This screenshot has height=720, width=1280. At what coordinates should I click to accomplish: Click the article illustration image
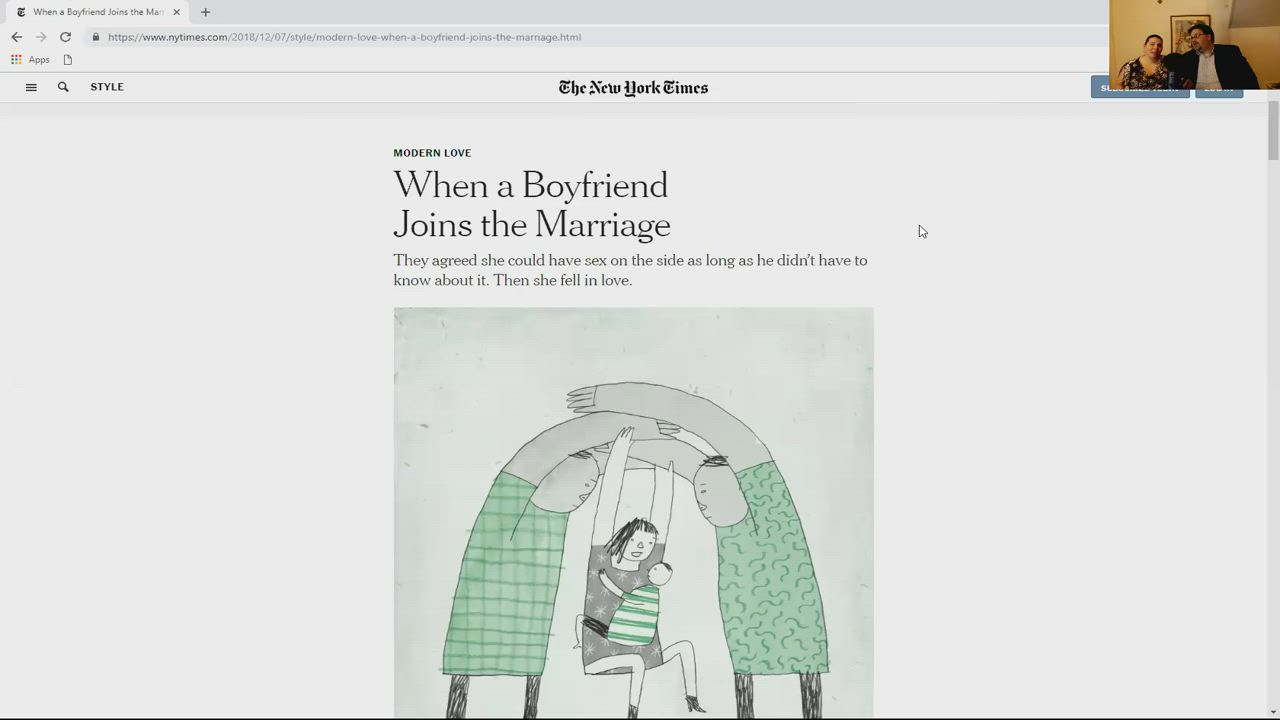tap(633, 512)
